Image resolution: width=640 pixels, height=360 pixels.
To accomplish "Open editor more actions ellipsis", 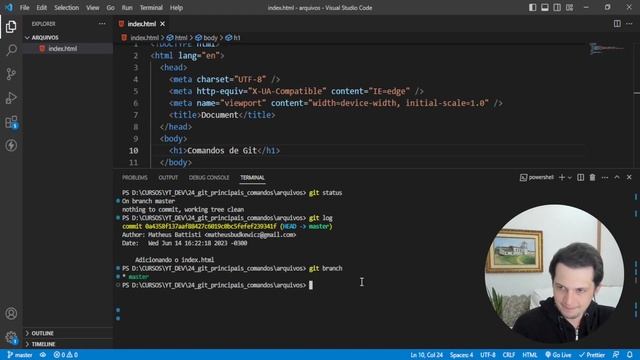I will 629,24.
